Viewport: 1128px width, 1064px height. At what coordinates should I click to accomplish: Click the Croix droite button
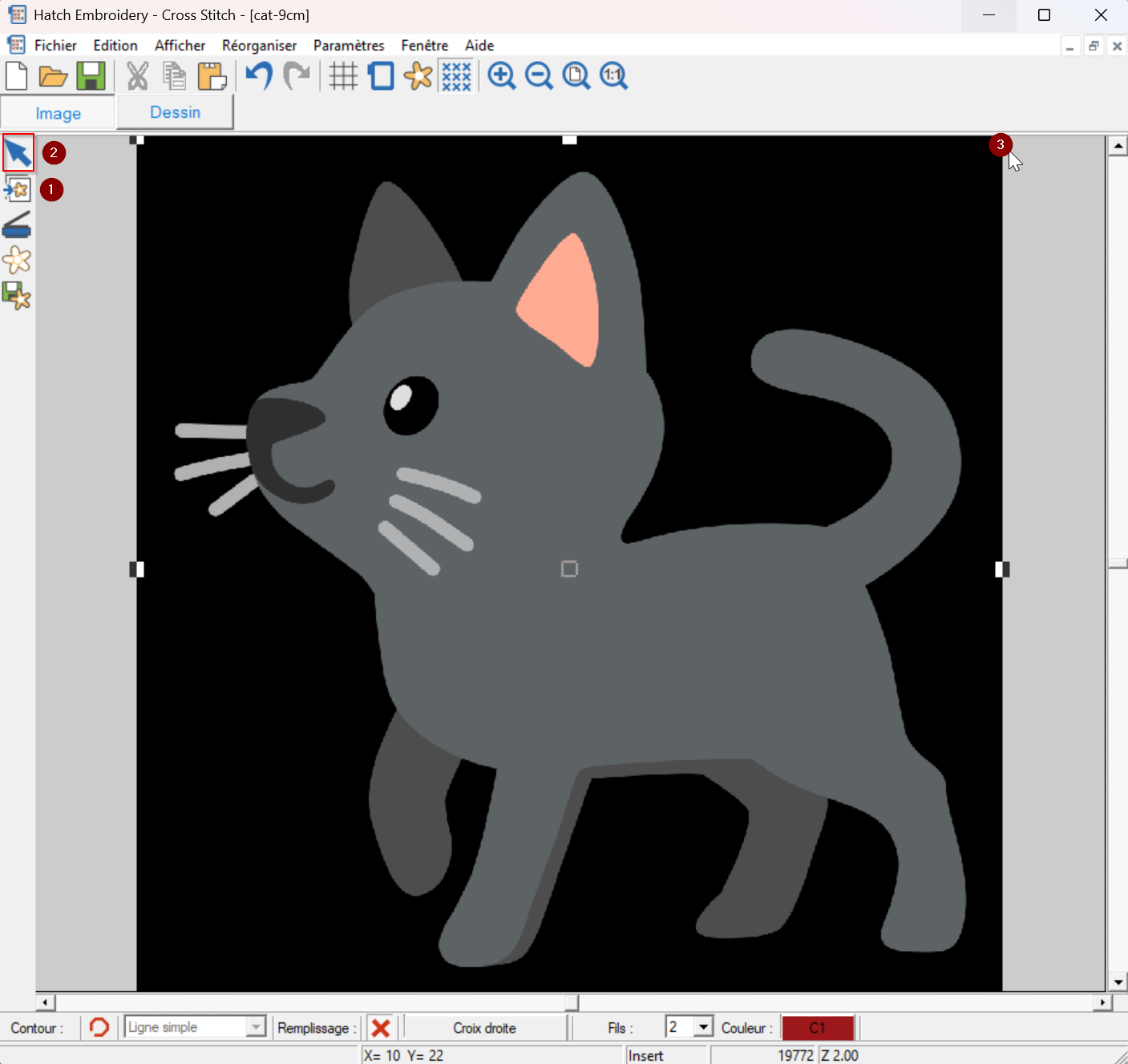pos(484,1028)
